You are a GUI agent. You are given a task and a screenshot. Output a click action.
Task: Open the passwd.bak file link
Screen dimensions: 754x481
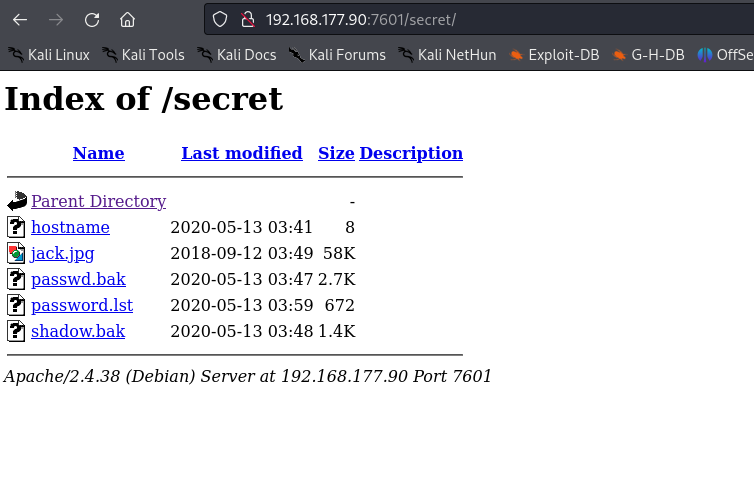pos(78,279)
